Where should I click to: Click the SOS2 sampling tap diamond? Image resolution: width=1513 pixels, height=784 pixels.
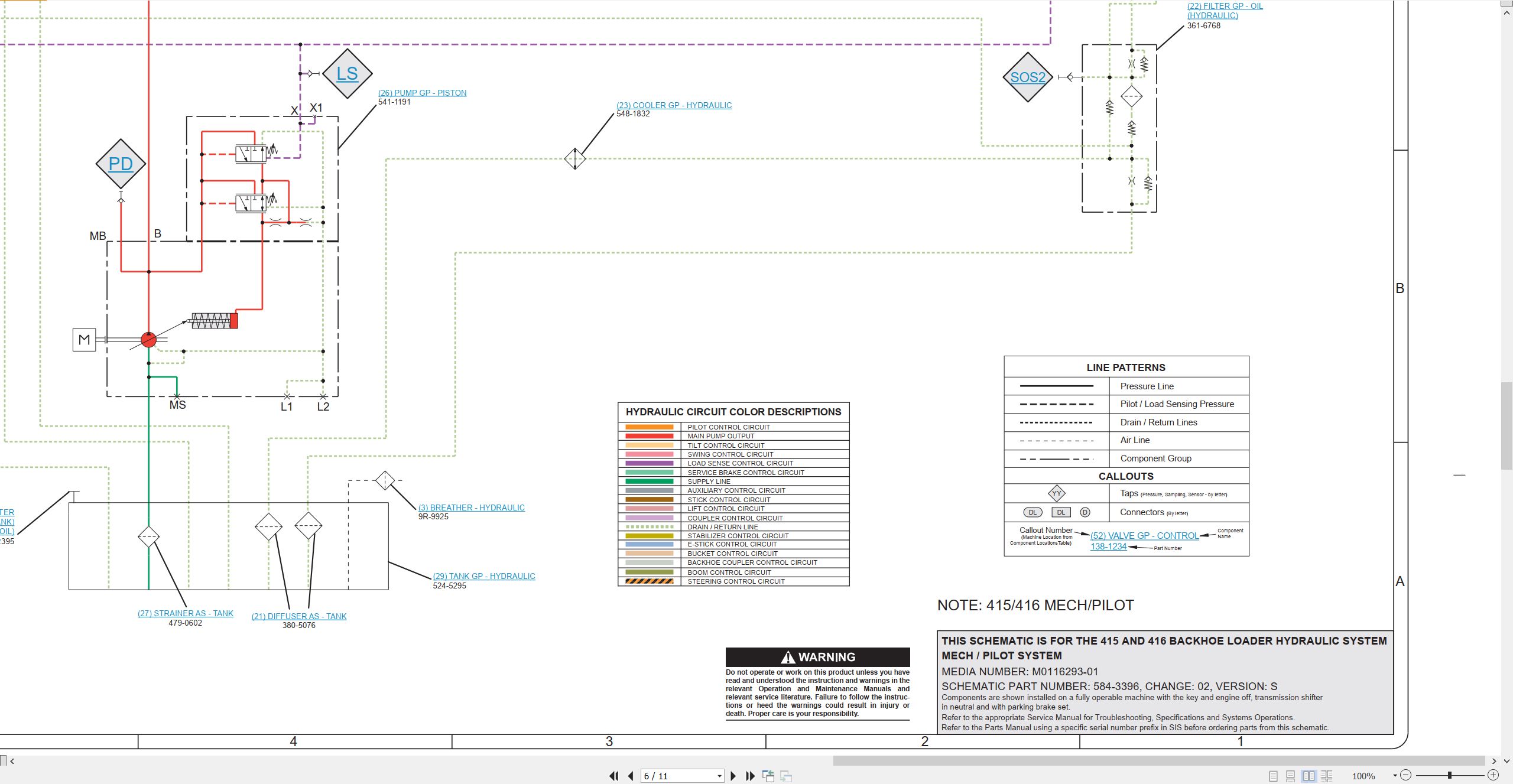tap(1028, 77)
